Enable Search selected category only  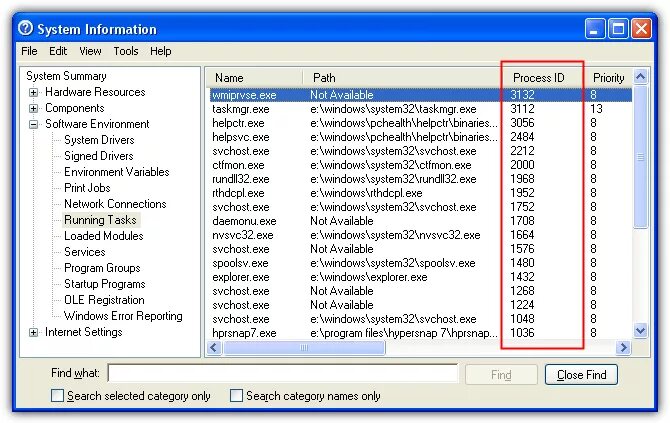(x=57, y=396)
